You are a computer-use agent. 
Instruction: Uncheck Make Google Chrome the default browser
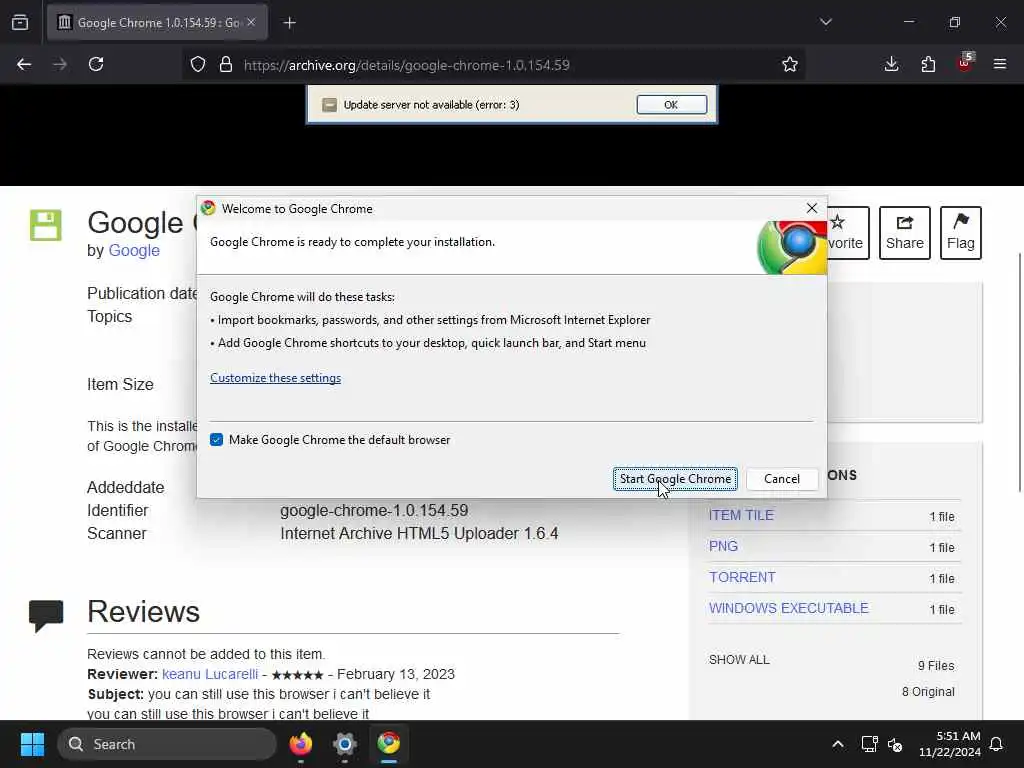217,440
